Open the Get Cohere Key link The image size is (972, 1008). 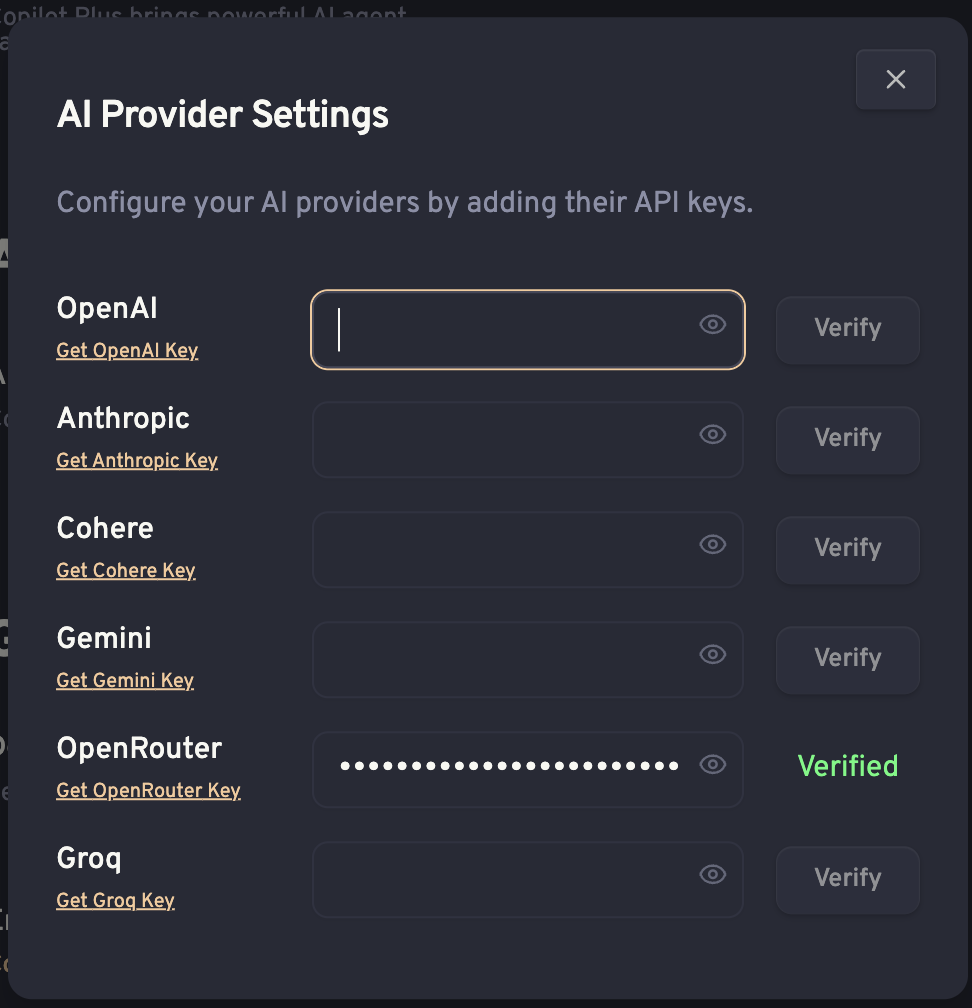(x=126, y=571)
